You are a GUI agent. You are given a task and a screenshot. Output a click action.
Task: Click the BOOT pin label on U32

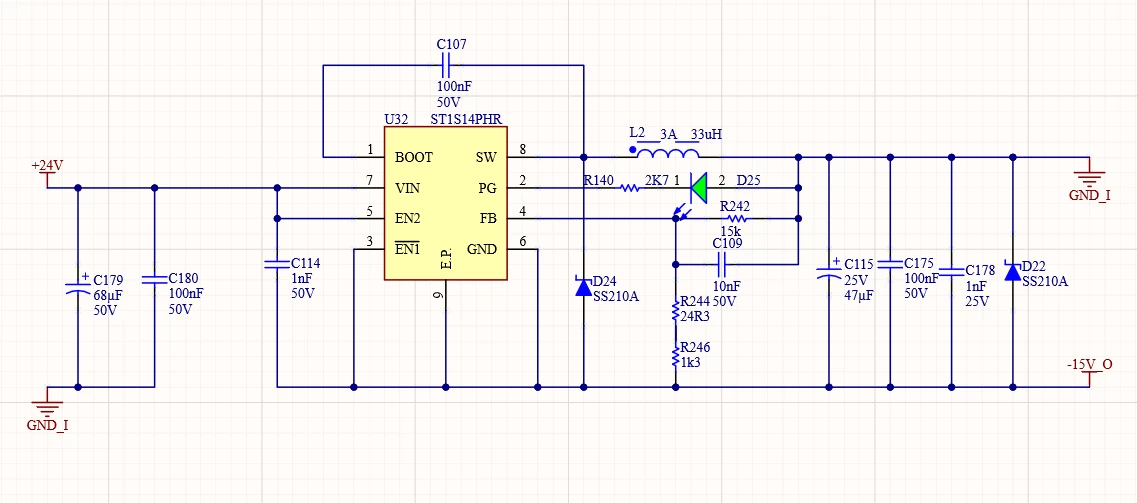point(413,157)
